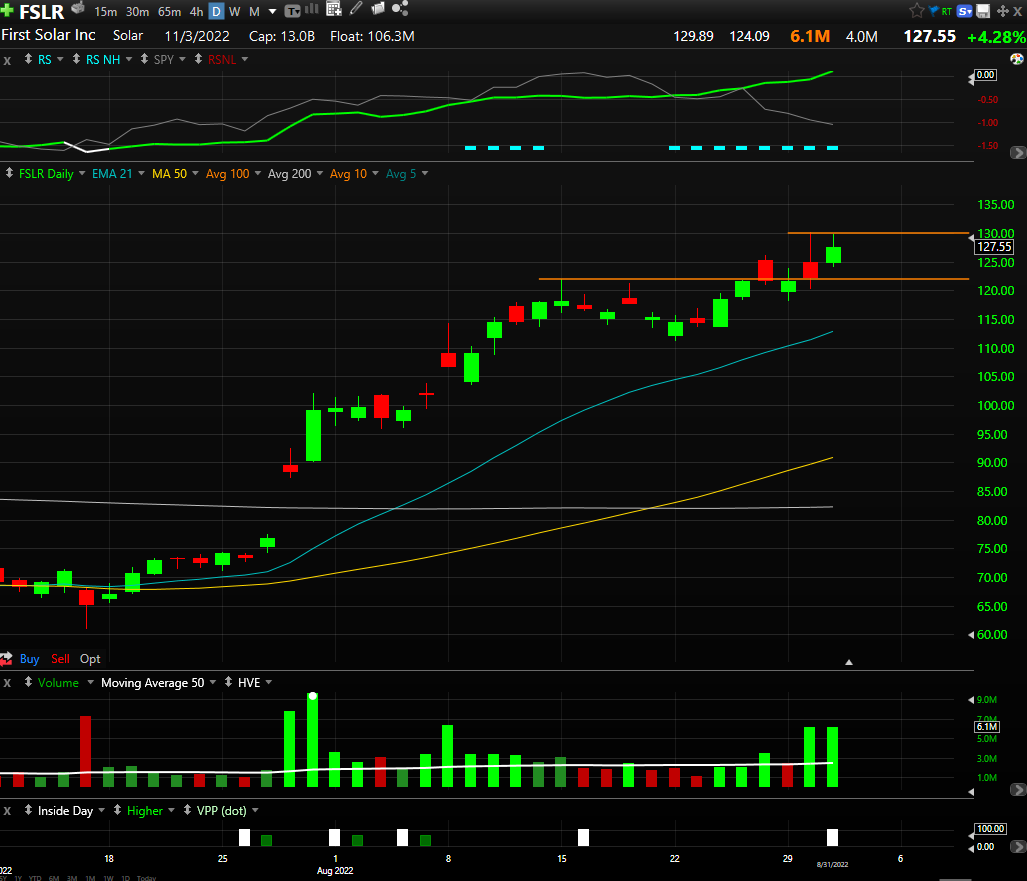The image size is (1027, 881).
Task: Click the reorder arrows beside Volume
Action: [x=28, y=682]
